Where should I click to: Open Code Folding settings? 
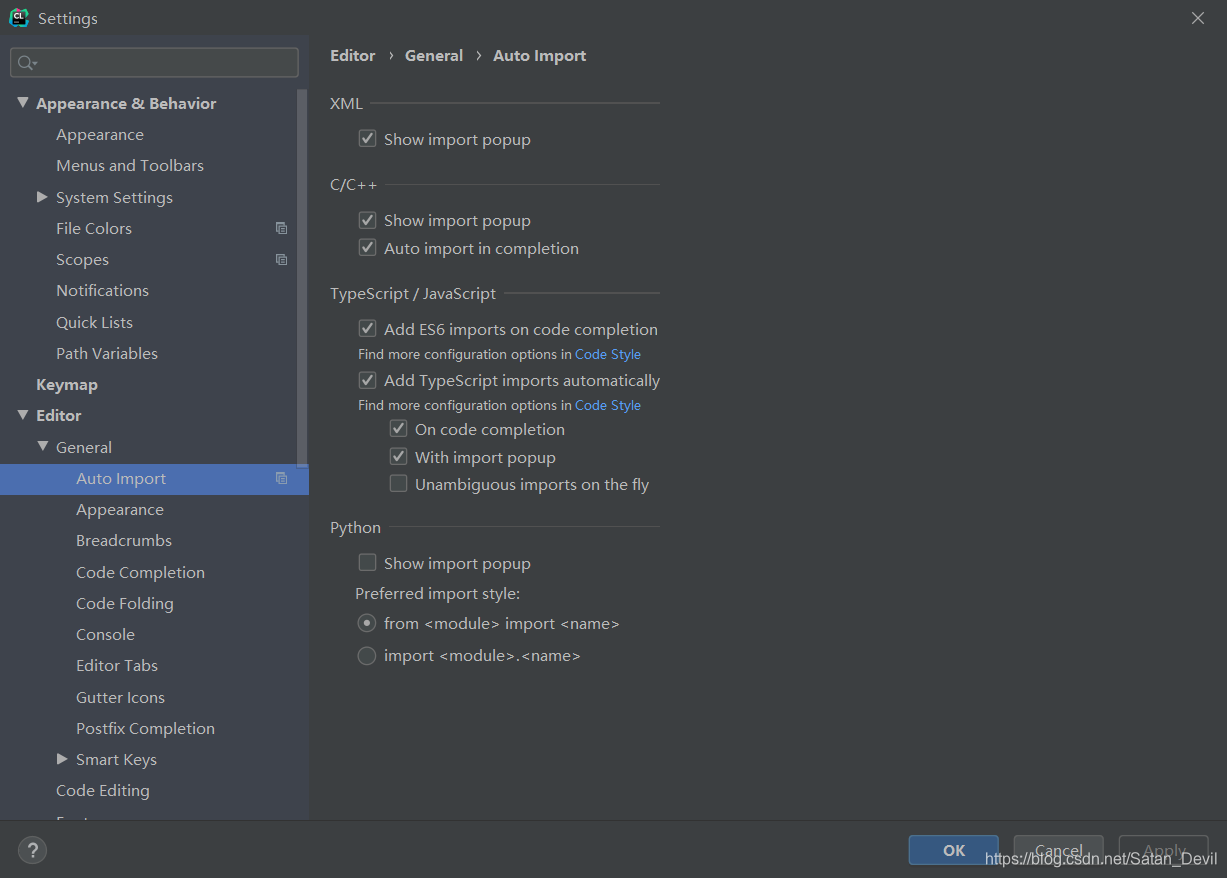125,604
